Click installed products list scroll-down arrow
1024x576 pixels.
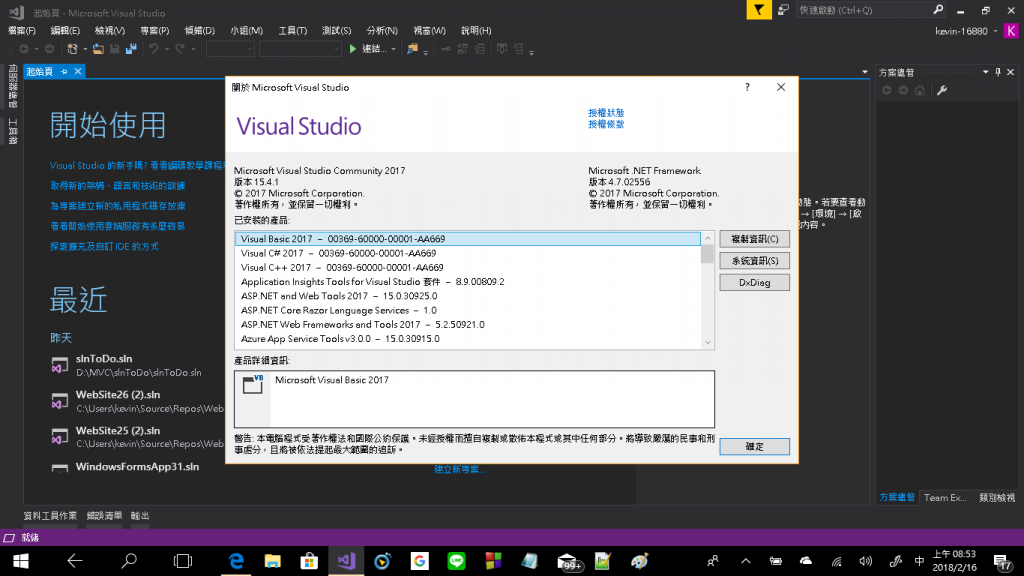(x=707, y=343)
